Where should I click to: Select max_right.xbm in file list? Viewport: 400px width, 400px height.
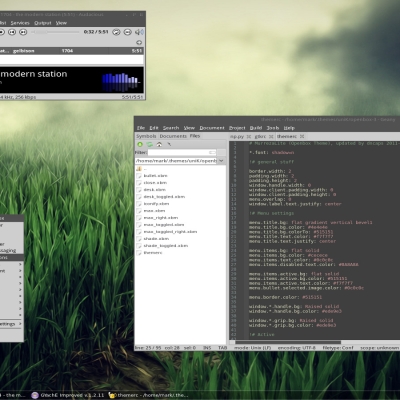pyautogui.click(x=161, y=218)
